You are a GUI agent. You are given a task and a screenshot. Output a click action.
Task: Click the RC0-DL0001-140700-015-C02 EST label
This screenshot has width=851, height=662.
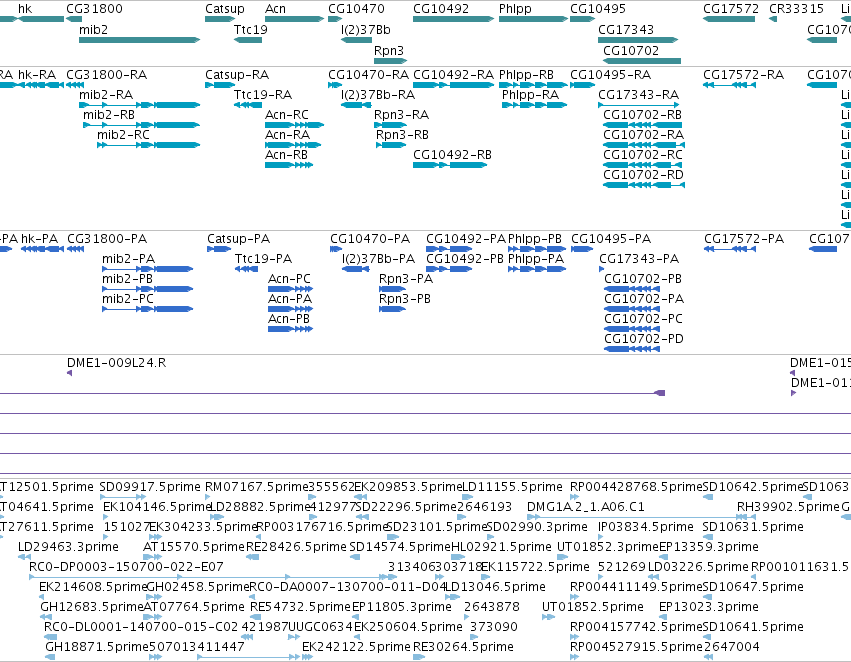tap(141, 627)
